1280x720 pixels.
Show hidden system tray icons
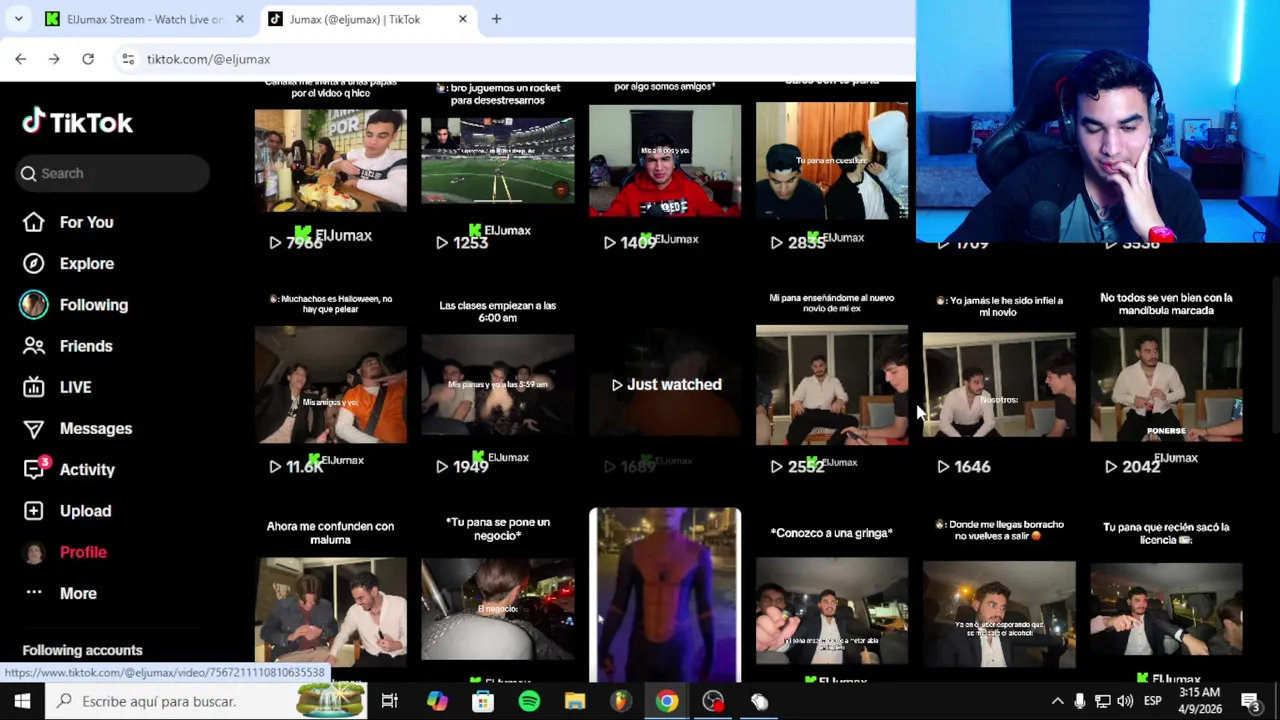[1057, 701]
